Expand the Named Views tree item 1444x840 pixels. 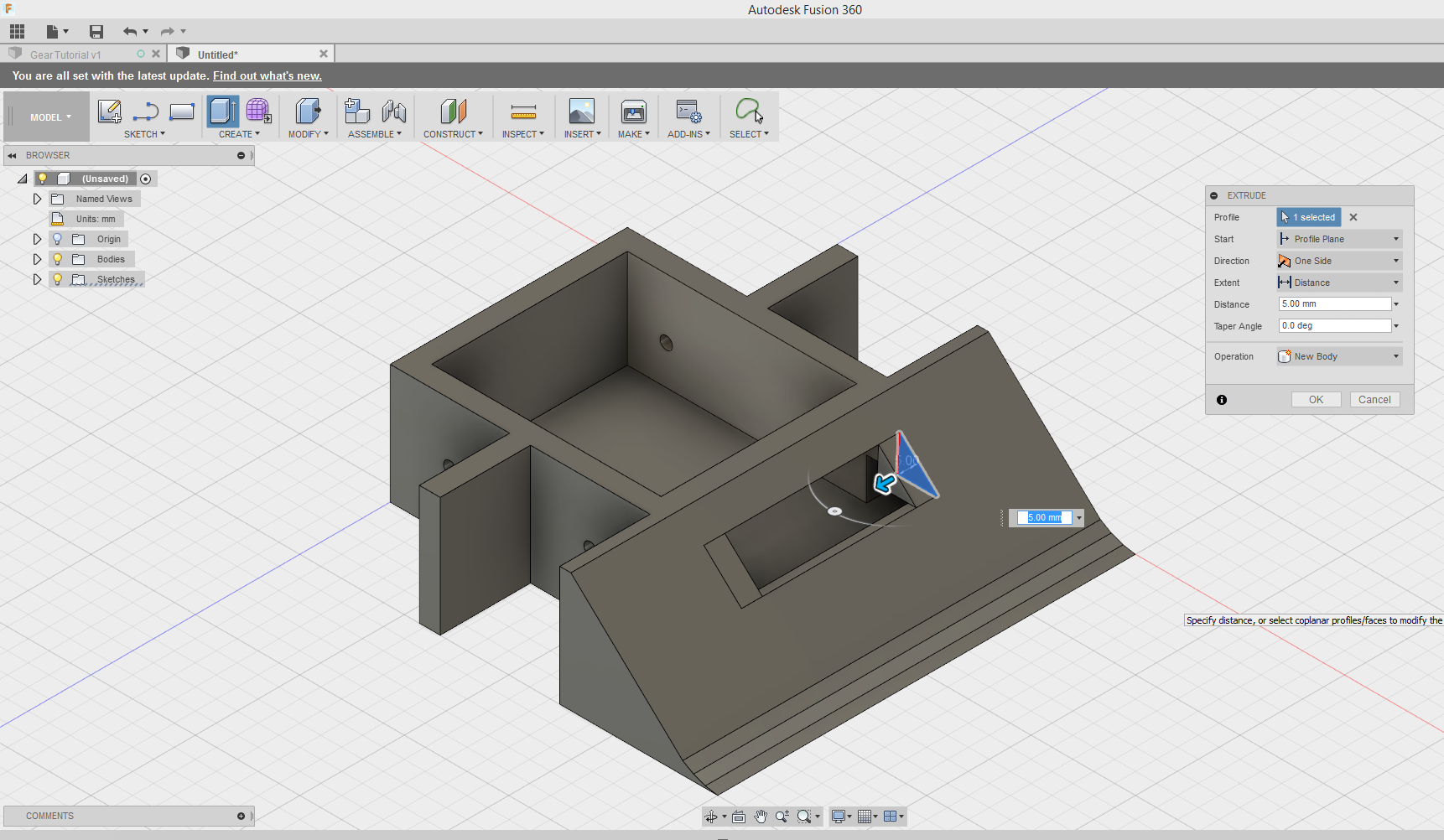37,199
